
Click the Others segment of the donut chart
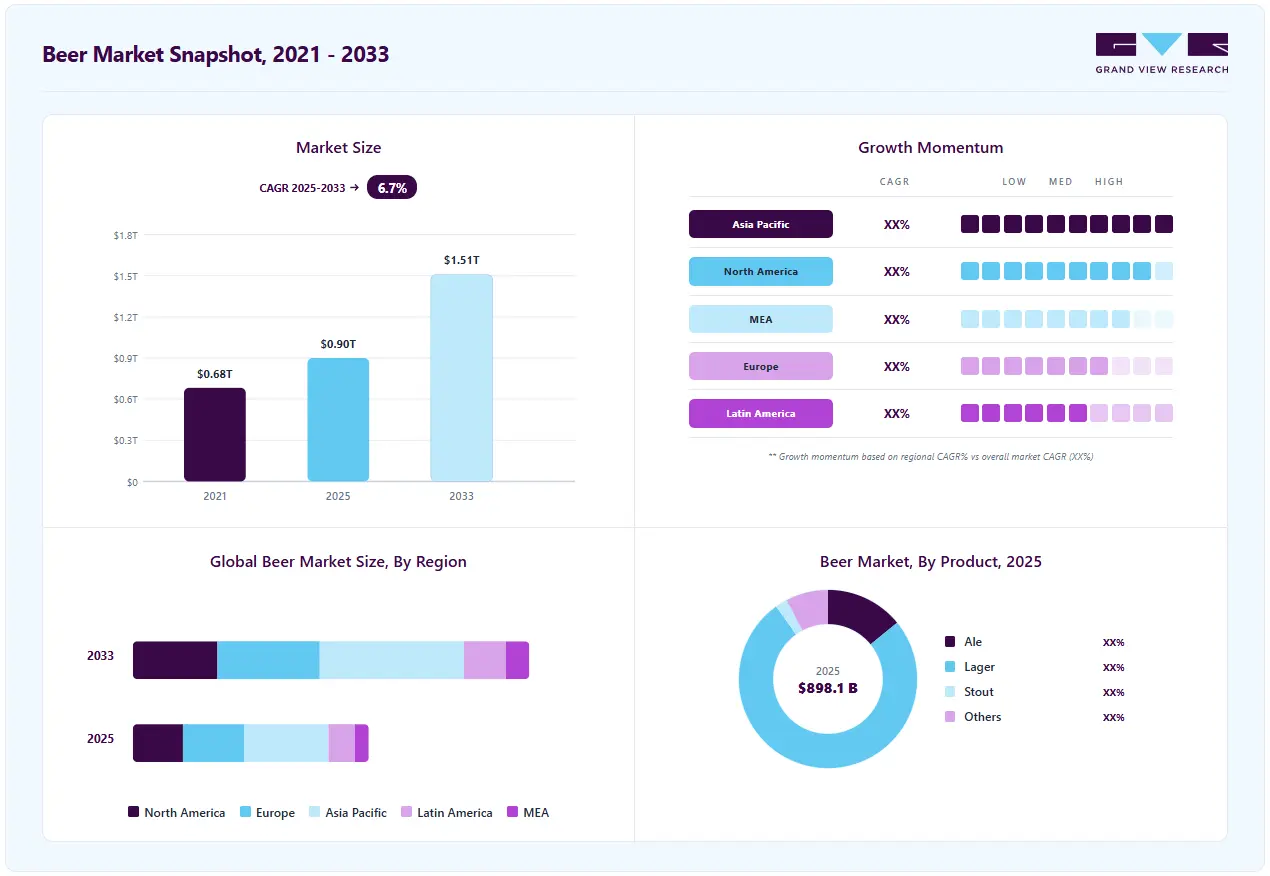click(812, 608)
